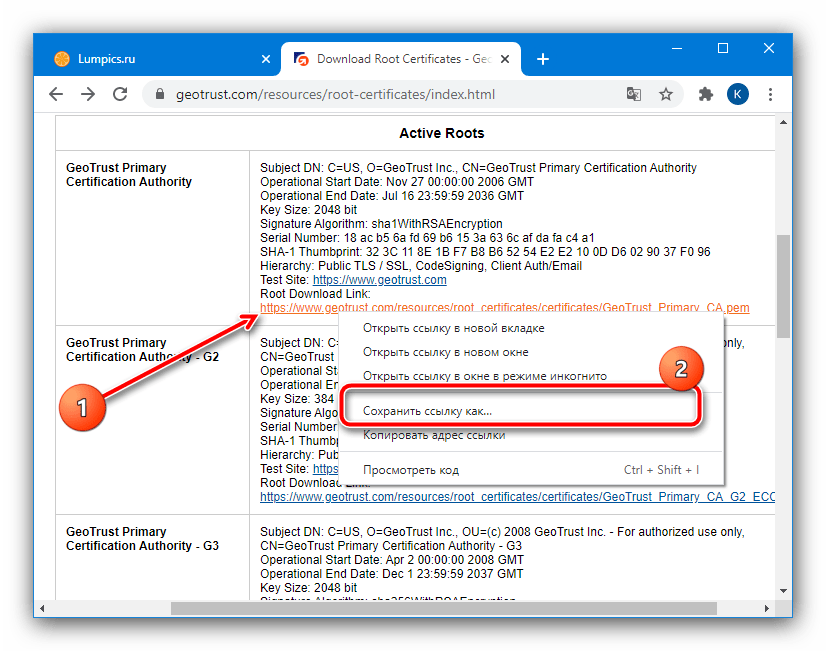
Task: Select "Сохранить ссылку как..." menu item
Action: coord(427,411)
